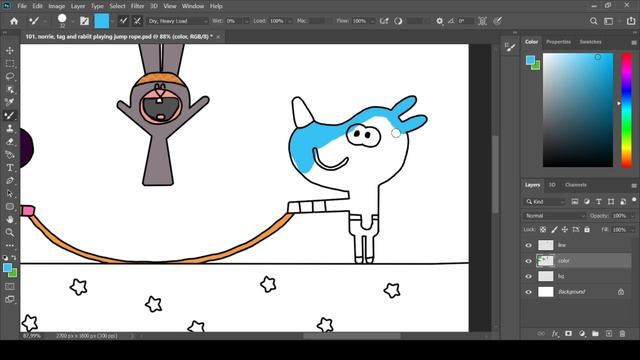Select the Path Selection tool

[x=10, y=193]
